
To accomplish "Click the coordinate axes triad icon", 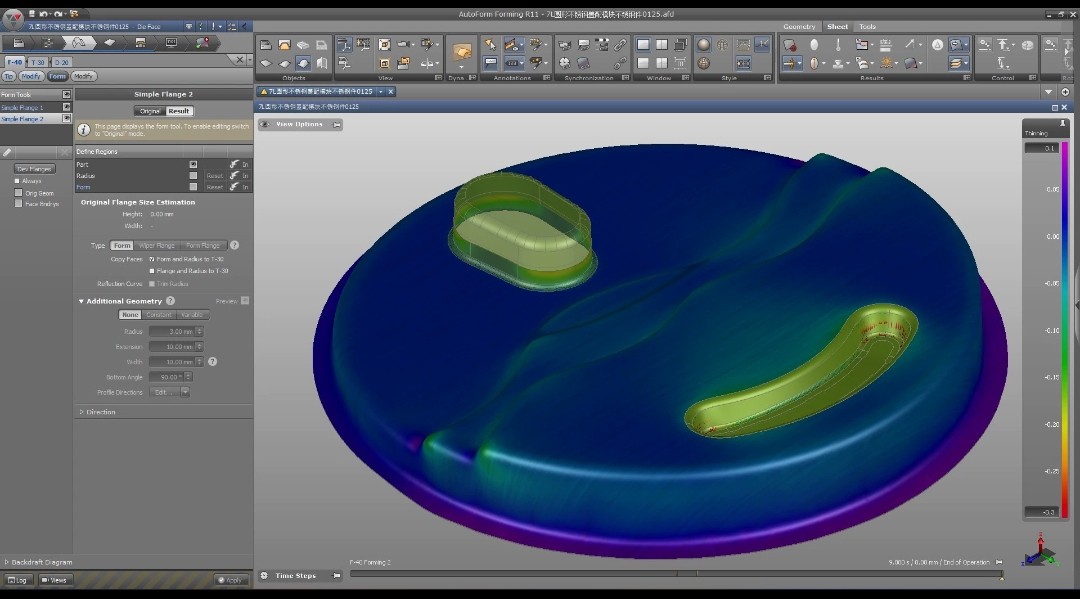I will click(1041, 549).
